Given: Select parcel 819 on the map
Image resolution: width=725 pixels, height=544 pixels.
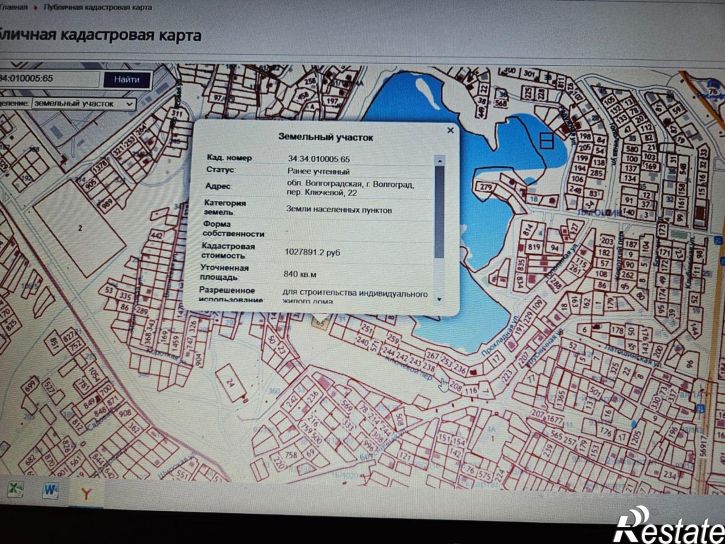Looking at the screenshot, I should click(534, 246).
